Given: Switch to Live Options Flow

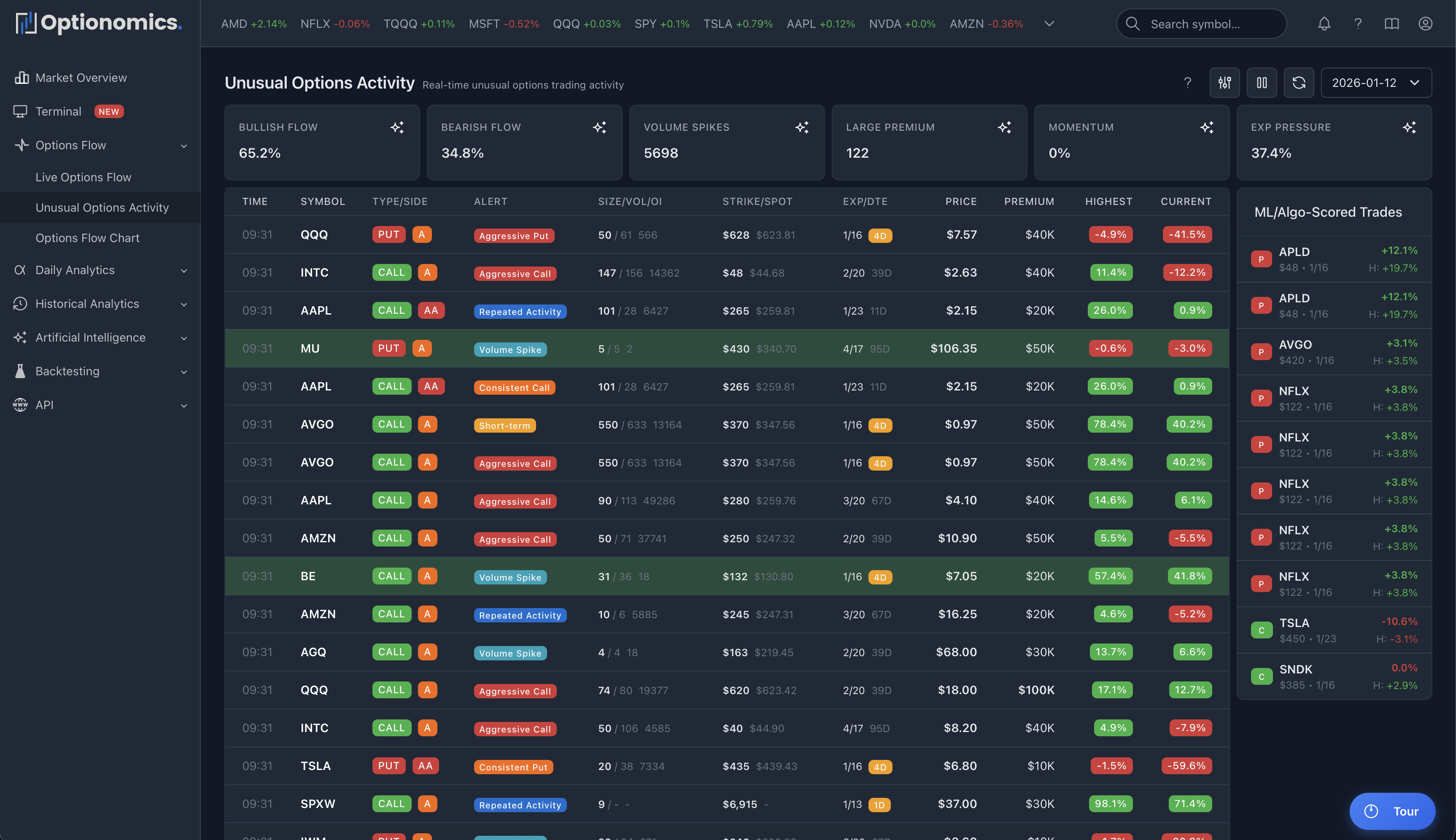Looking at the screenshot, I should point(83,177).
